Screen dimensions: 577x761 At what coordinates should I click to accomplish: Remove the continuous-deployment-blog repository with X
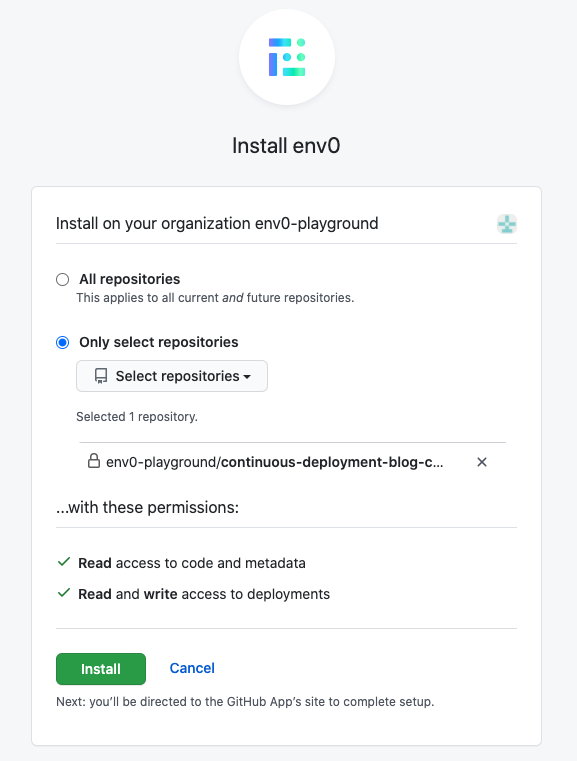coord(482,462)
